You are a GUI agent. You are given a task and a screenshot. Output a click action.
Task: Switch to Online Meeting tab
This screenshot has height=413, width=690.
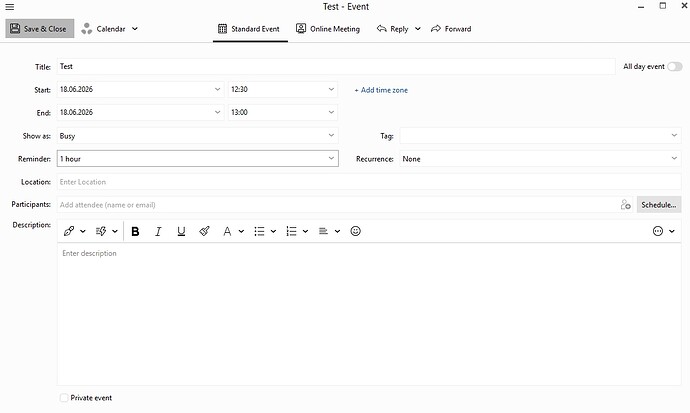pyautogui.click(x=328, y=29)
